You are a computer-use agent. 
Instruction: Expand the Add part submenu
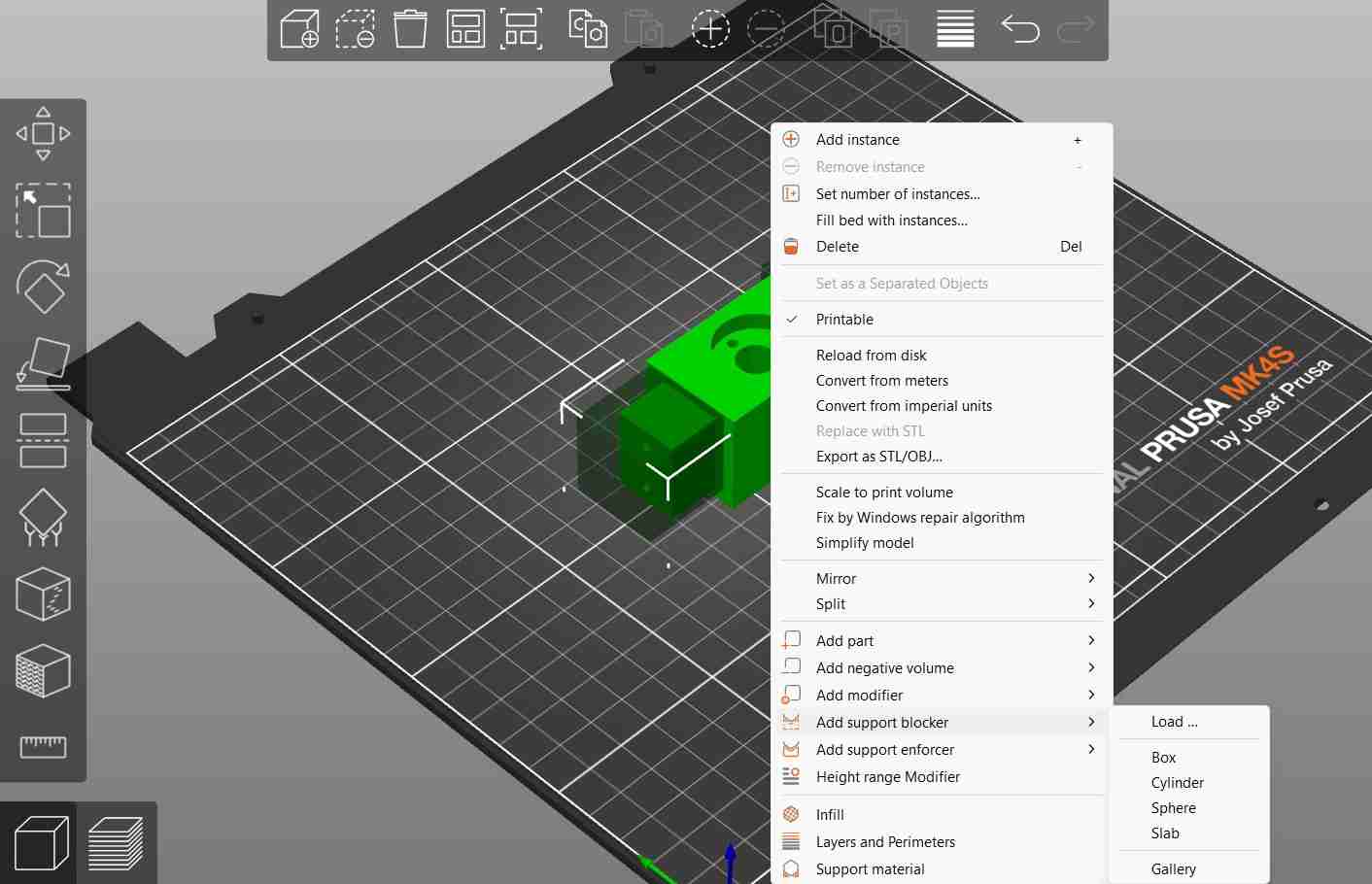tap(943, 641)
